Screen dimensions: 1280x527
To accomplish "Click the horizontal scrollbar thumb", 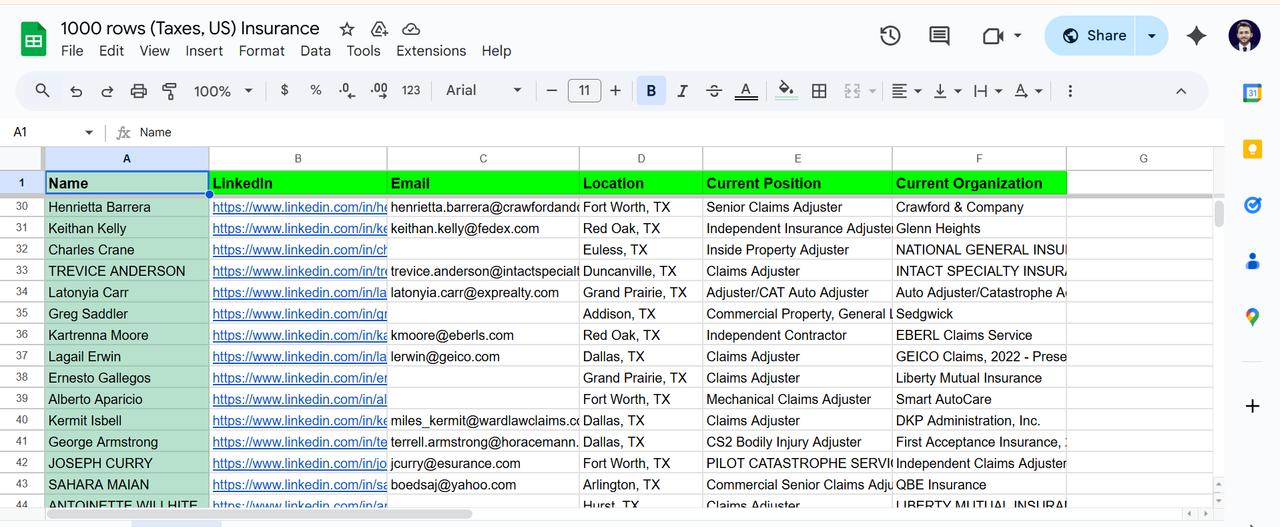I will click(259, 514).
